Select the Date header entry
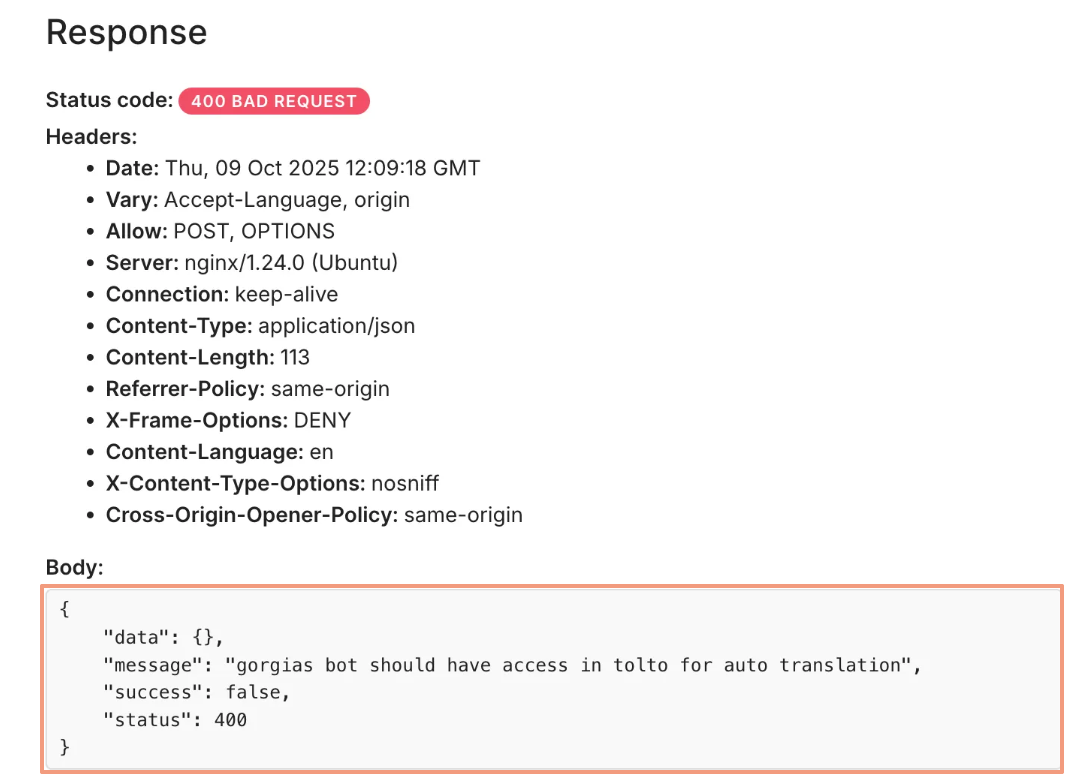Screen dimensions: 1082x782 tap(293, 168)
